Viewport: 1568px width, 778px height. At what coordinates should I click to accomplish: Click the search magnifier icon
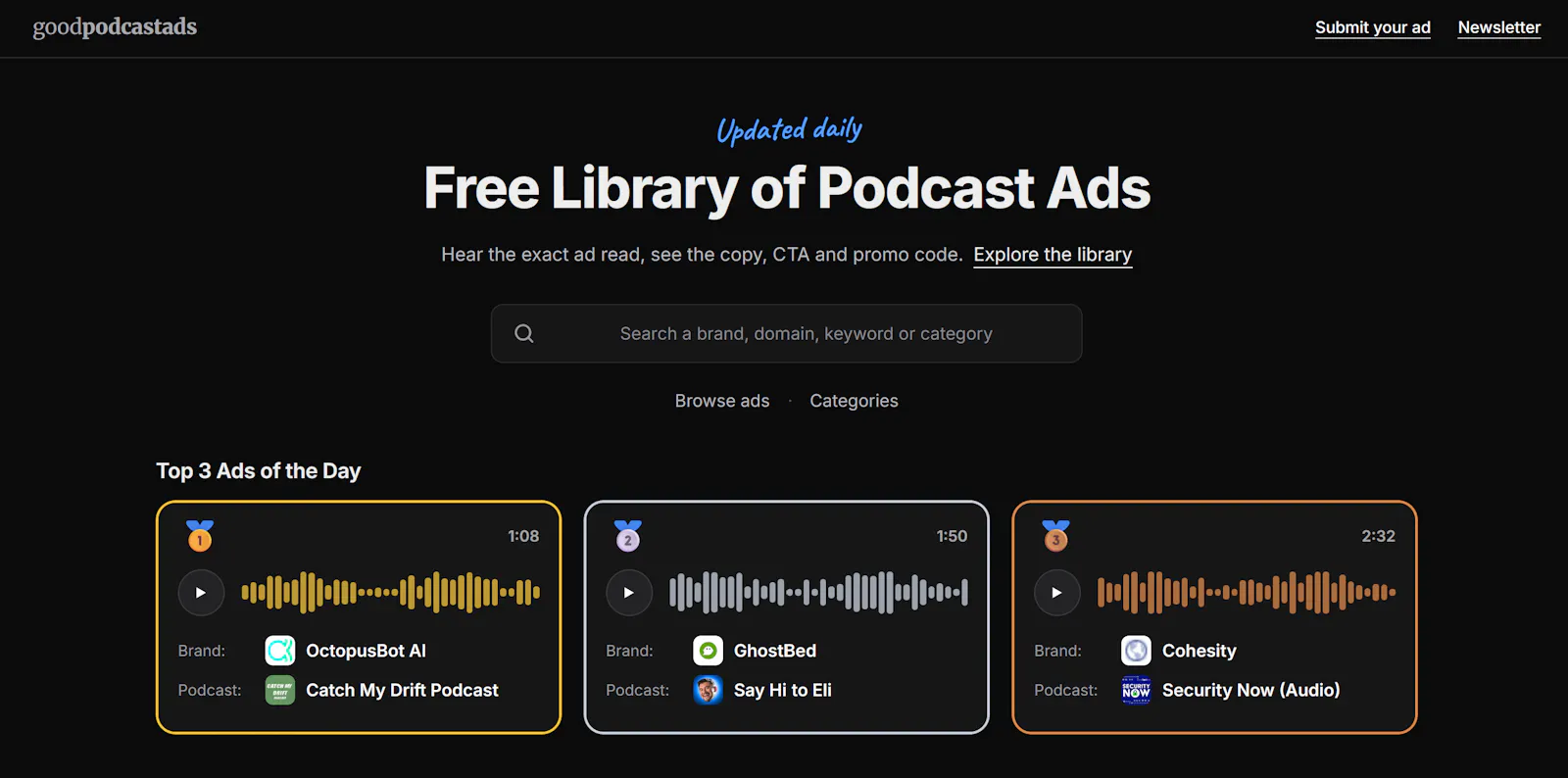524,333
